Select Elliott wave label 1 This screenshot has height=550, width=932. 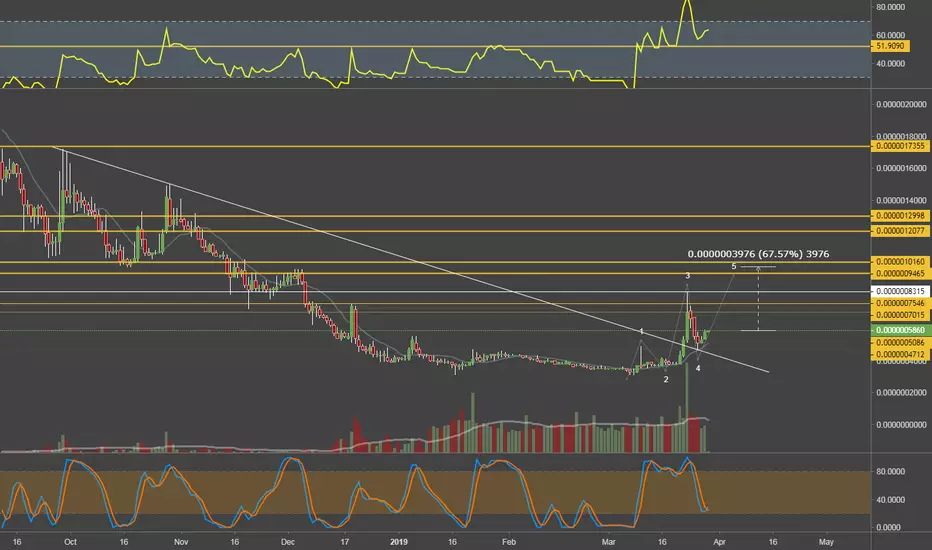click(641, 331)
